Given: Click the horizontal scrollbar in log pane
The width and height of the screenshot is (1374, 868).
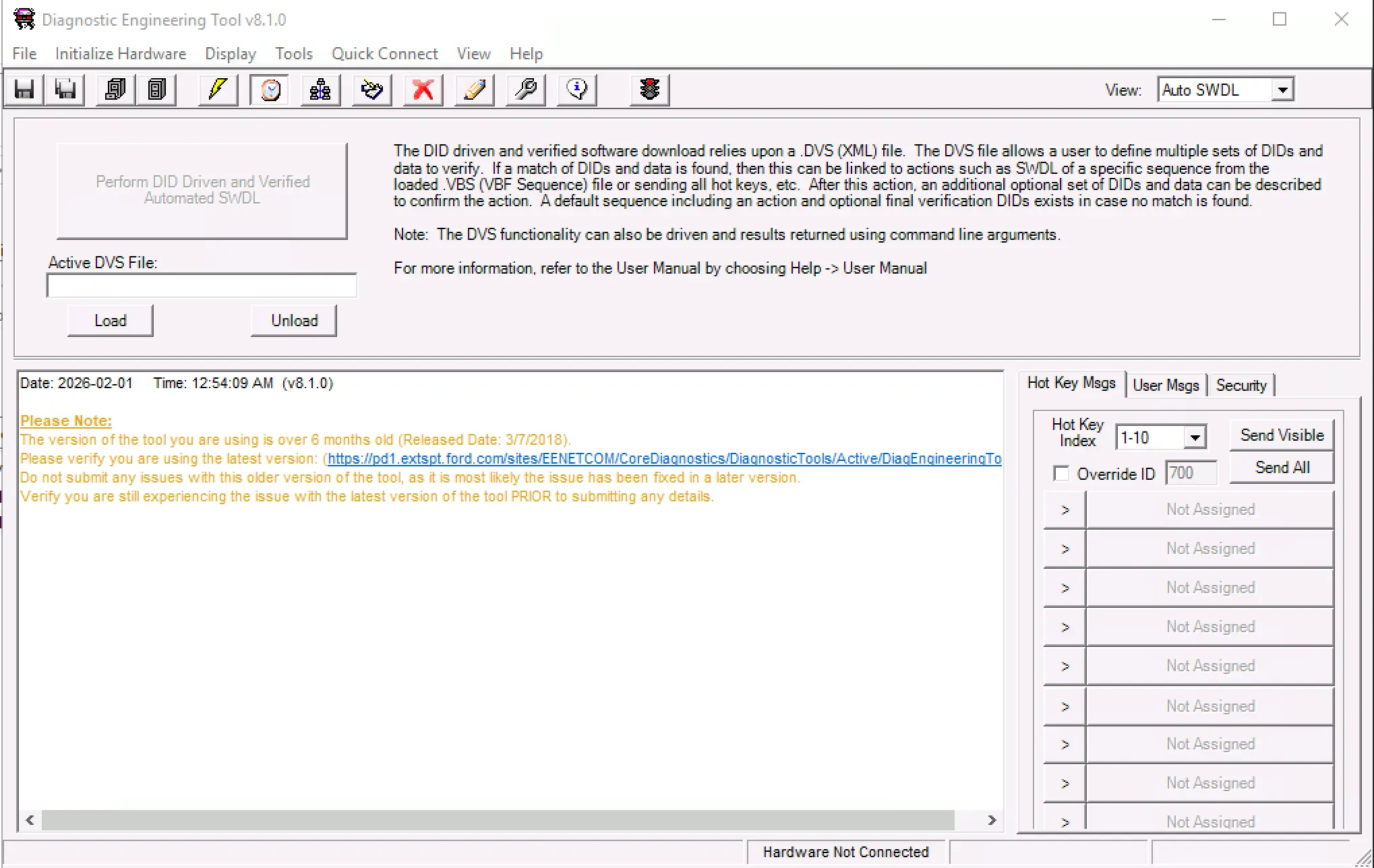Looking at the screenshot, I should click(498, 820).
